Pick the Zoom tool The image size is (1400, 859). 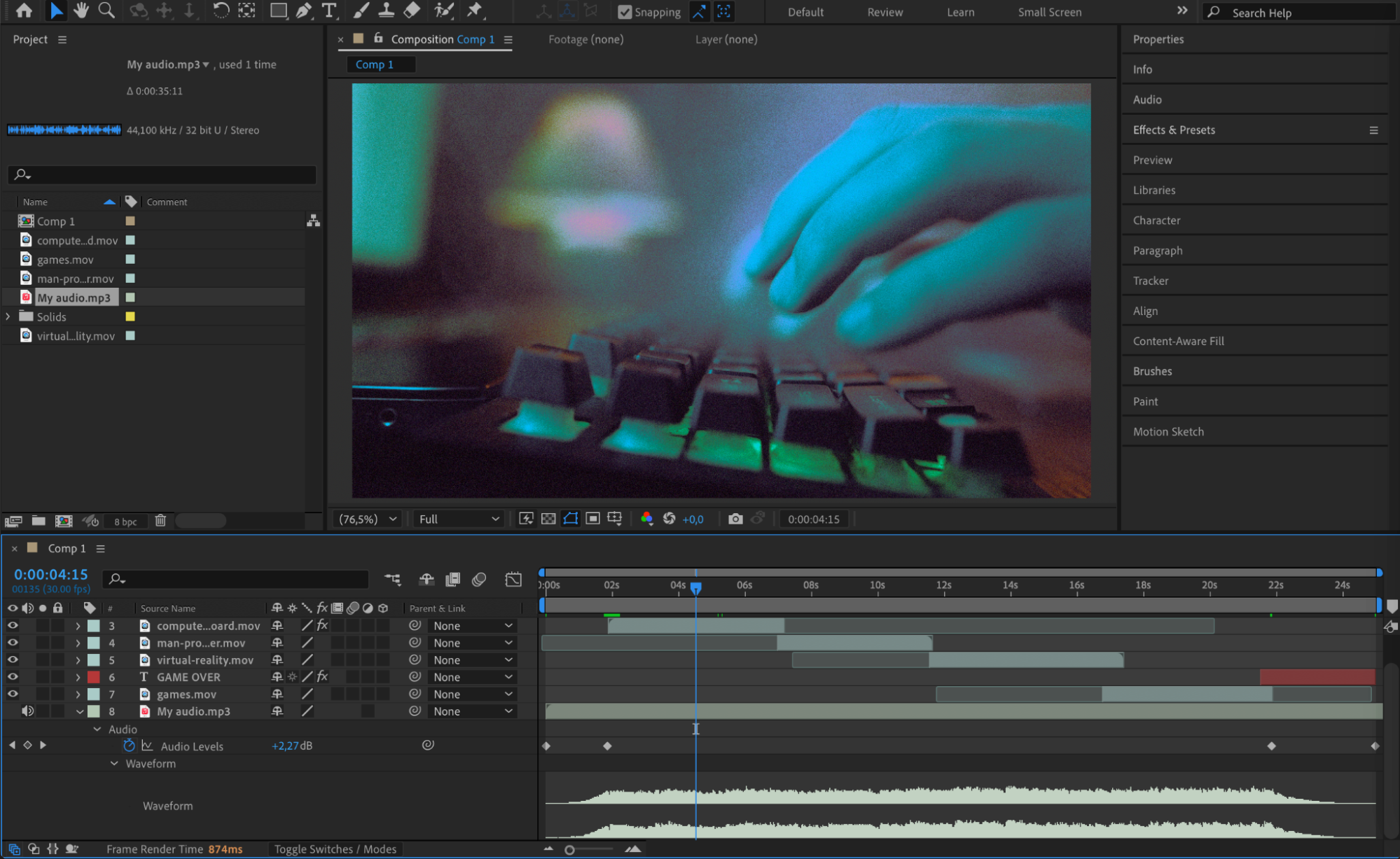coord(106,11)
